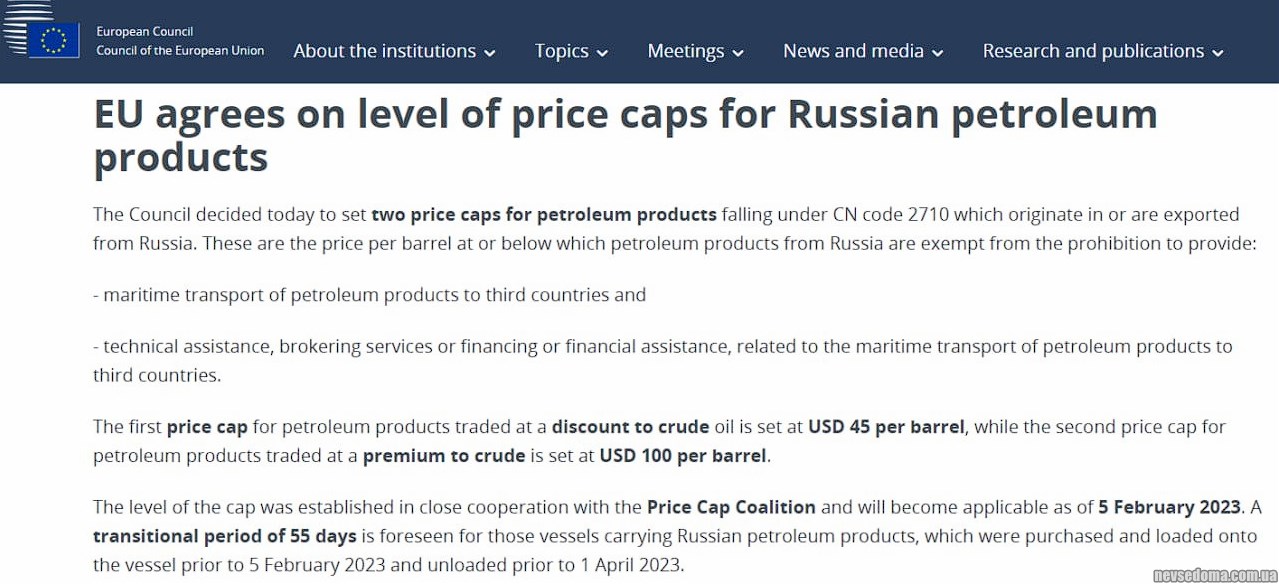Image resolution: width=1279 pixels, height=584 pixels.
Task: Click the bold 'USD 45 per barrel' text
Action: pyautogui.click(x=886, y=427)
